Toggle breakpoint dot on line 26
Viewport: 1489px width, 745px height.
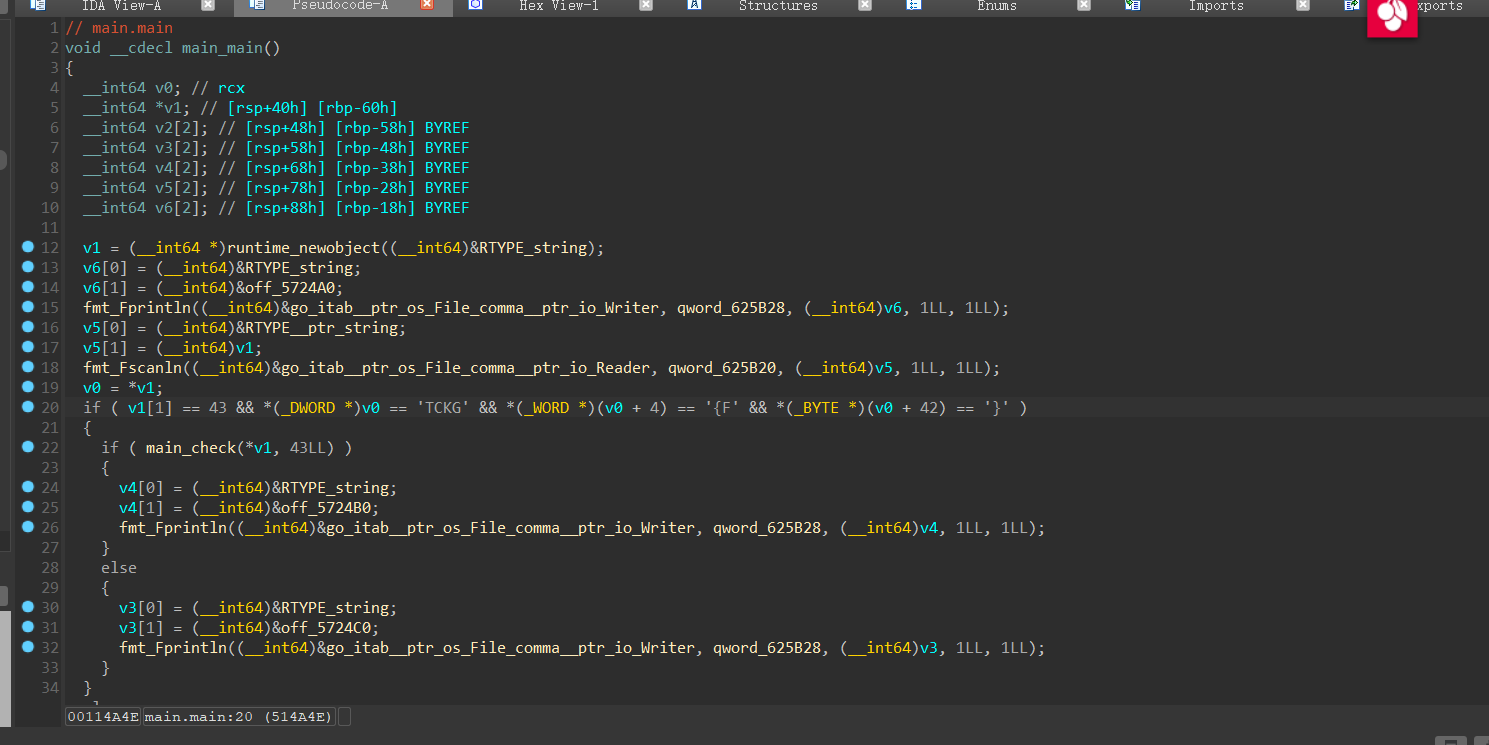click(x=28, y=527)
